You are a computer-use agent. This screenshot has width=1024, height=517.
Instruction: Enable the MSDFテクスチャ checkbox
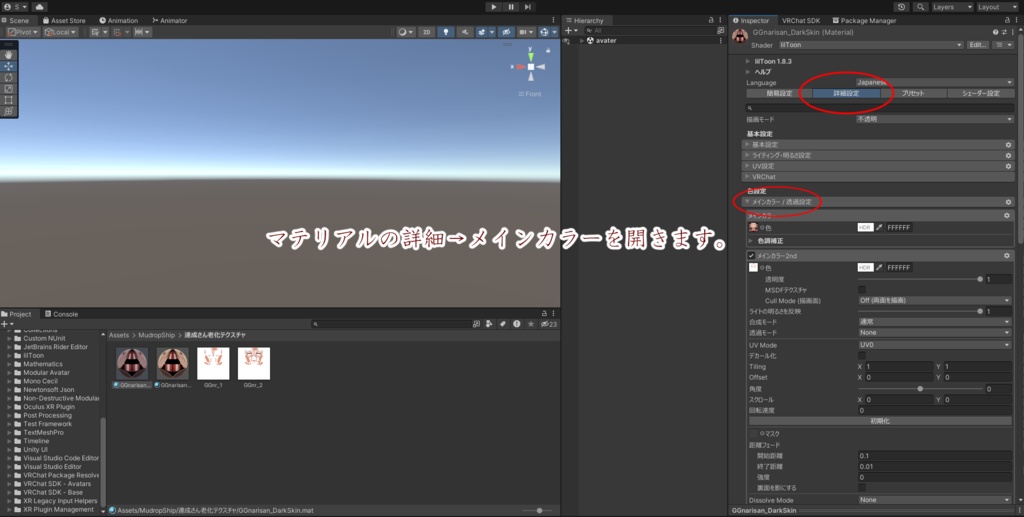(x=862, y=290)
